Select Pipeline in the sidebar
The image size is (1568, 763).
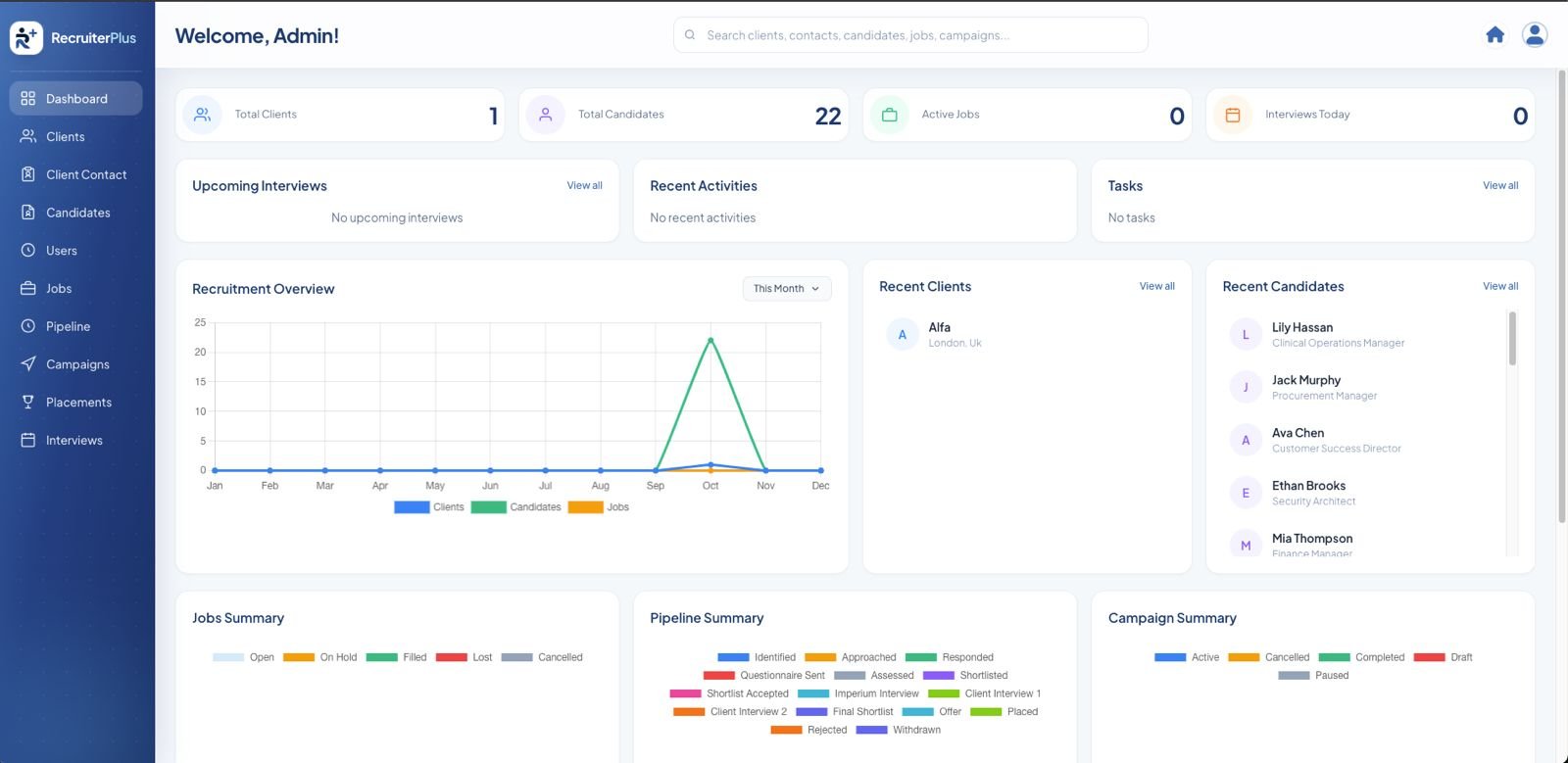75,326
